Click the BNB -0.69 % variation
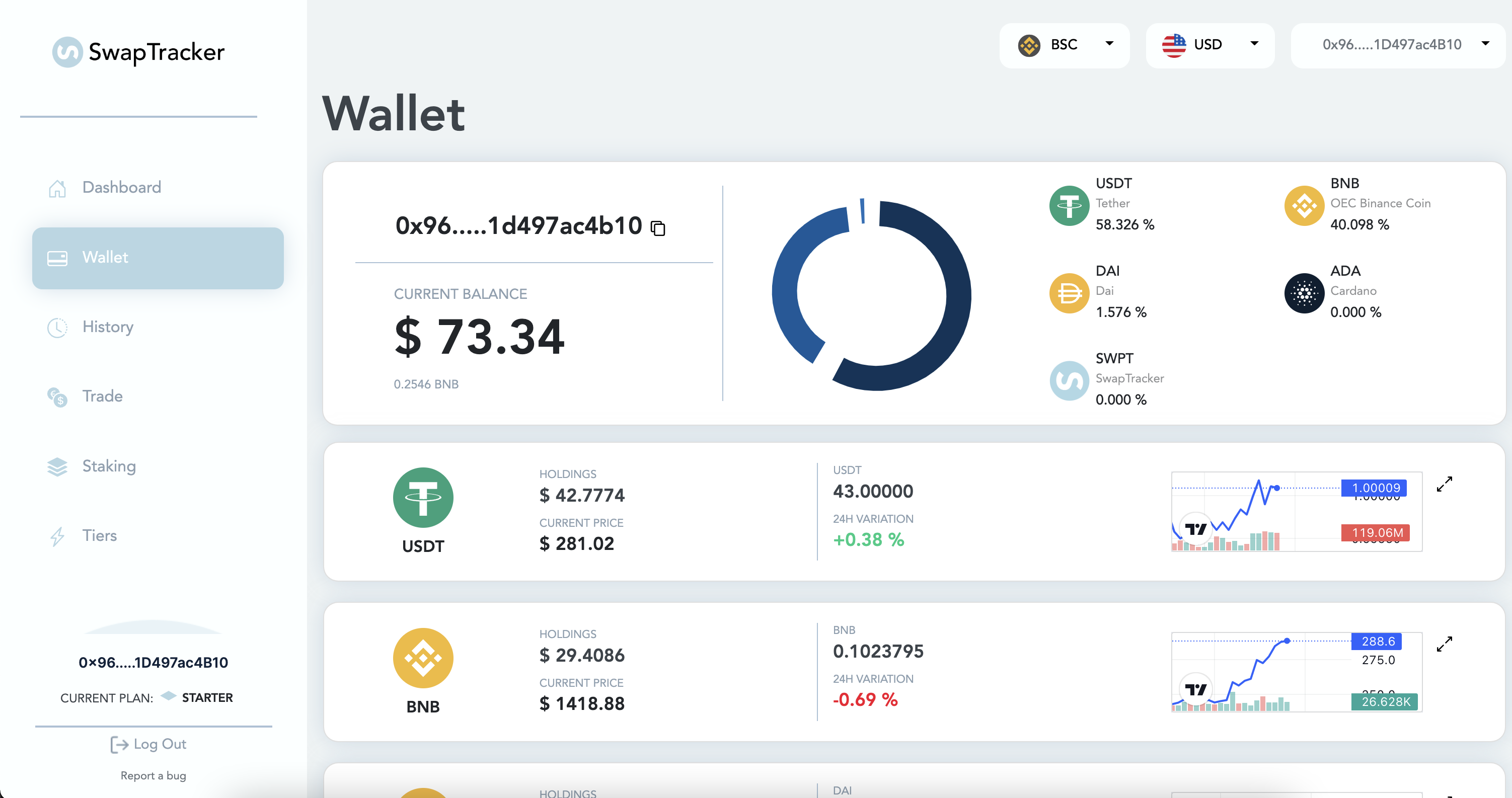 (x=865, y=699)
